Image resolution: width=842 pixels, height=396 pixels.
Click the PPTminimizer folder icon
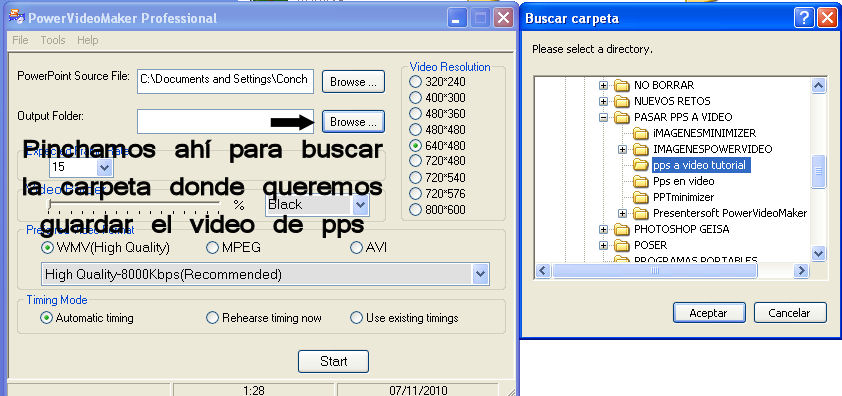(641, 197)
